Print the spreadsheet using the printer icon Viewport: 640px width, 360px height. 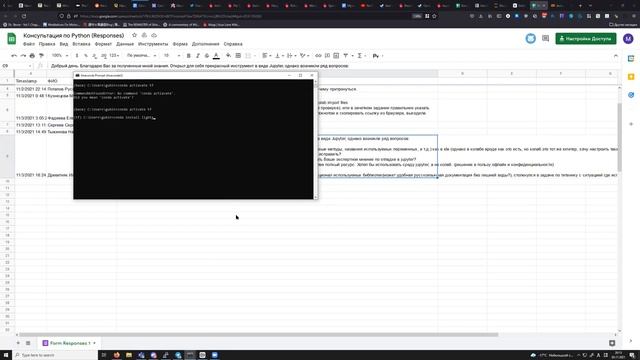tap(32, 56)
